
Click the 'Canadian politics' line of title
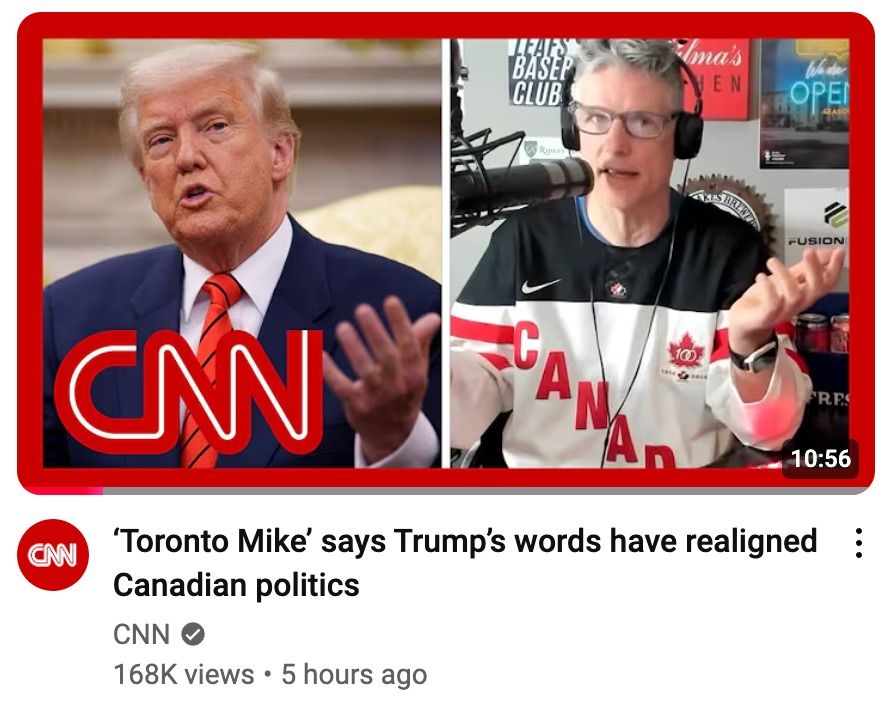click(236, 585)
